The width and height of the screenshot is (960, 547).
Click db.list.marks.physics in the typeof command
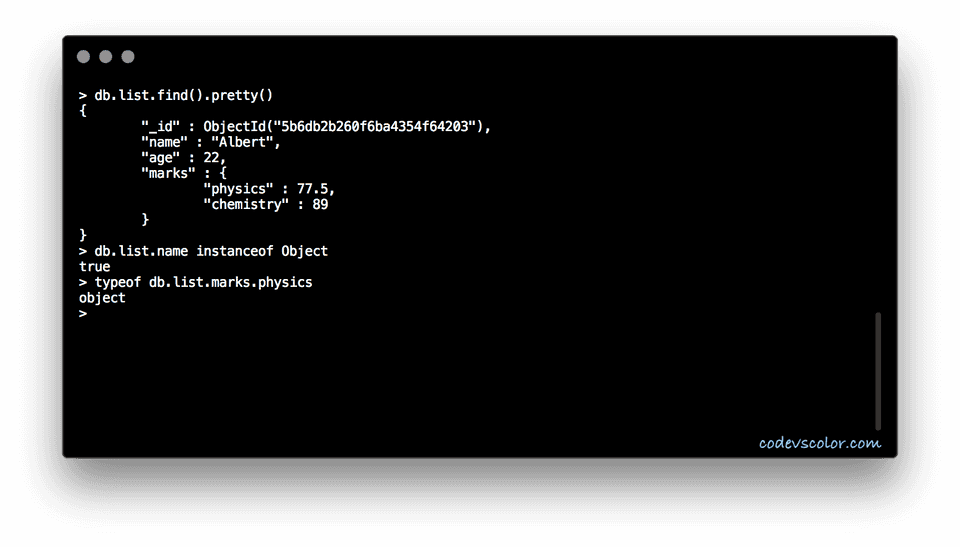pyautogui.click(x=230, y=282)
